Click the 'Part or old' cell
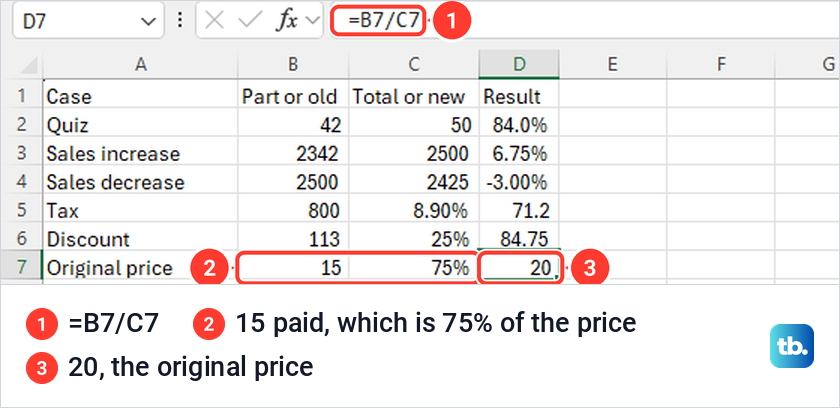 (293, 96)
